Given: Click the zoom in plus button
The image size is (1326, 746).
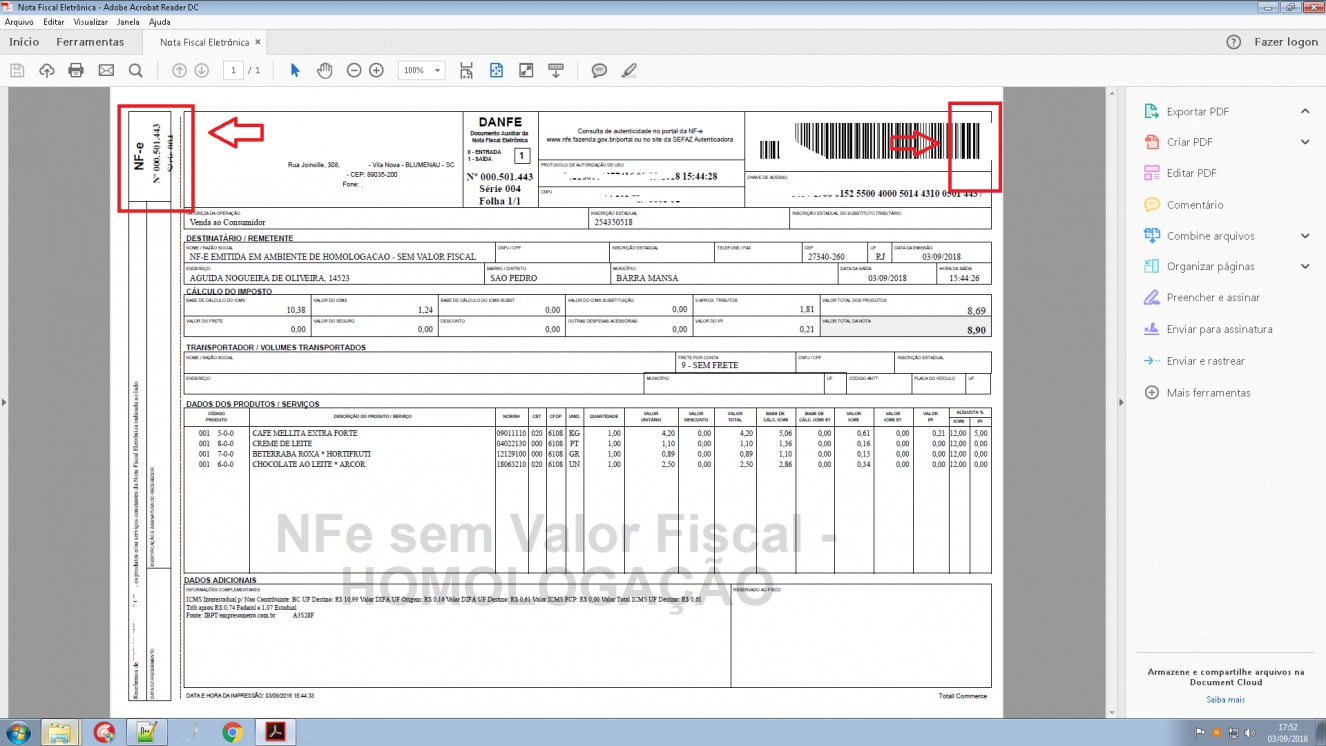Looking at the screenshot, I should [x=376, y=70].
